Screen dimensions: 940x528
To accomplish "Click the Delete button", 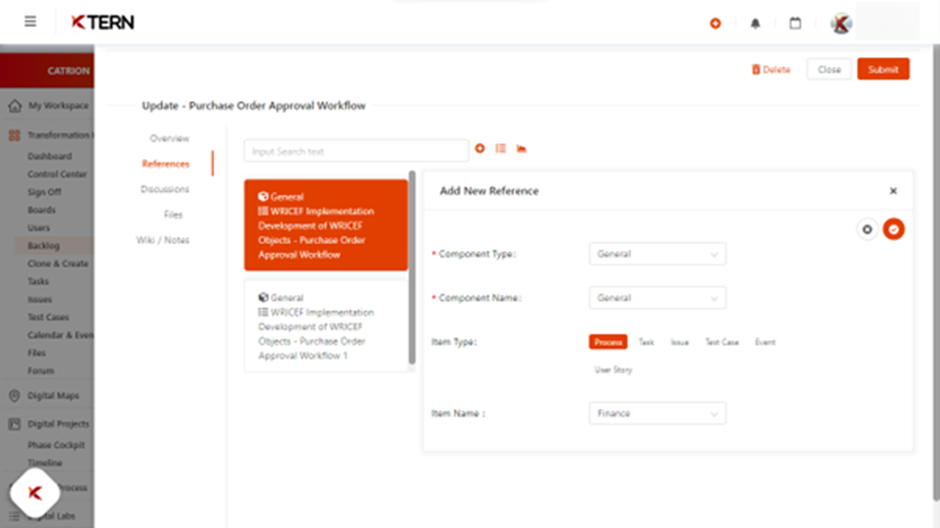I will (771, 70).
